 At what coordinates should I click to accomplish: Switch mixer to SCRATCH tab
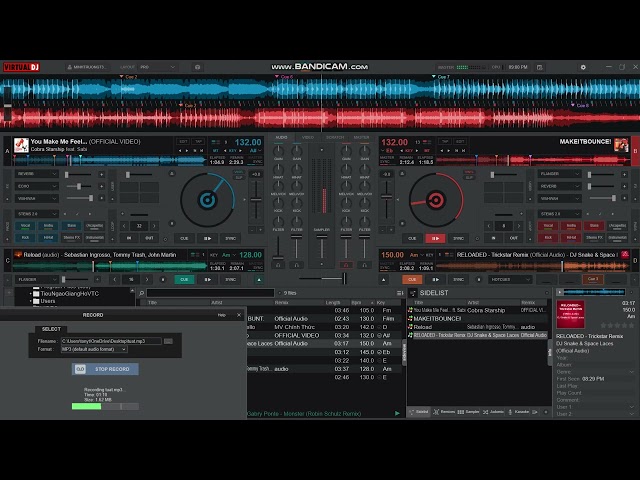(x=335, y=138)
